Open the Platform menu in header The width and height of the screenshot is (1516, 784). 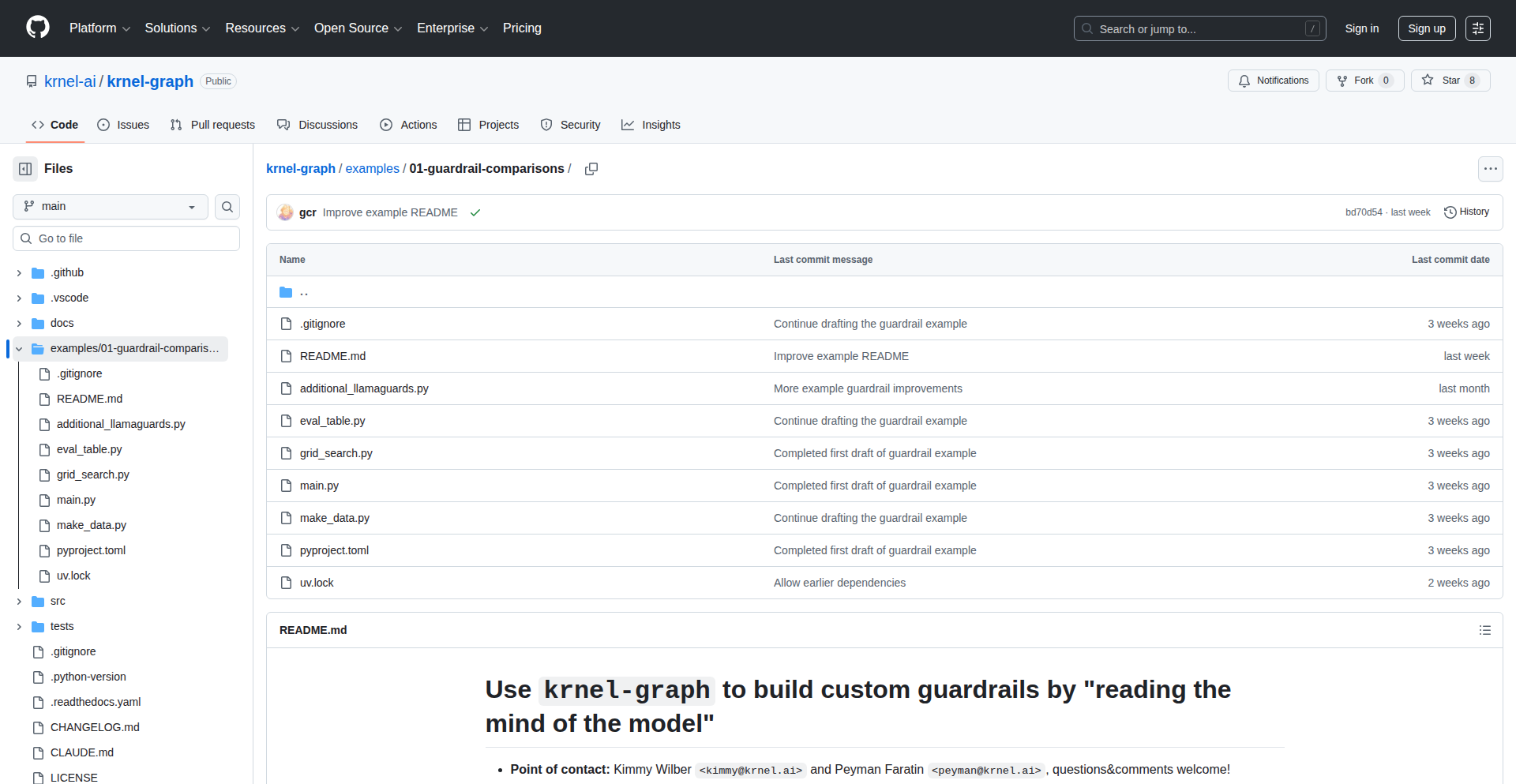click(99, 28)
